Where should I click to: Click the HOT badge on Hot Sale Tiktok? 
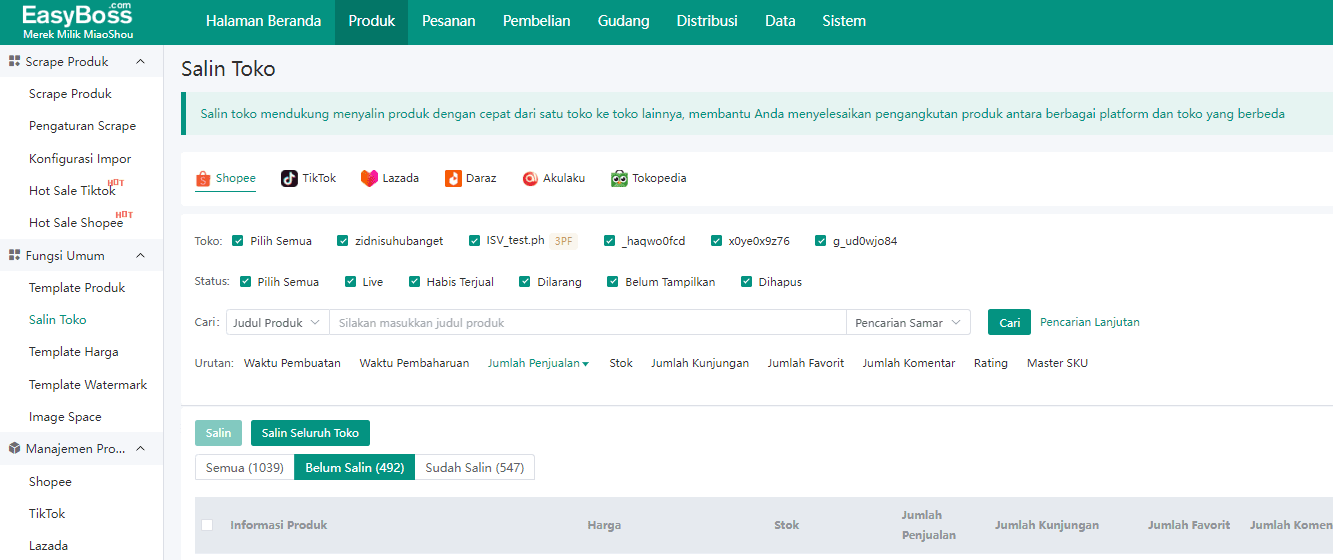pyautogui.click(x=116, y=183)
